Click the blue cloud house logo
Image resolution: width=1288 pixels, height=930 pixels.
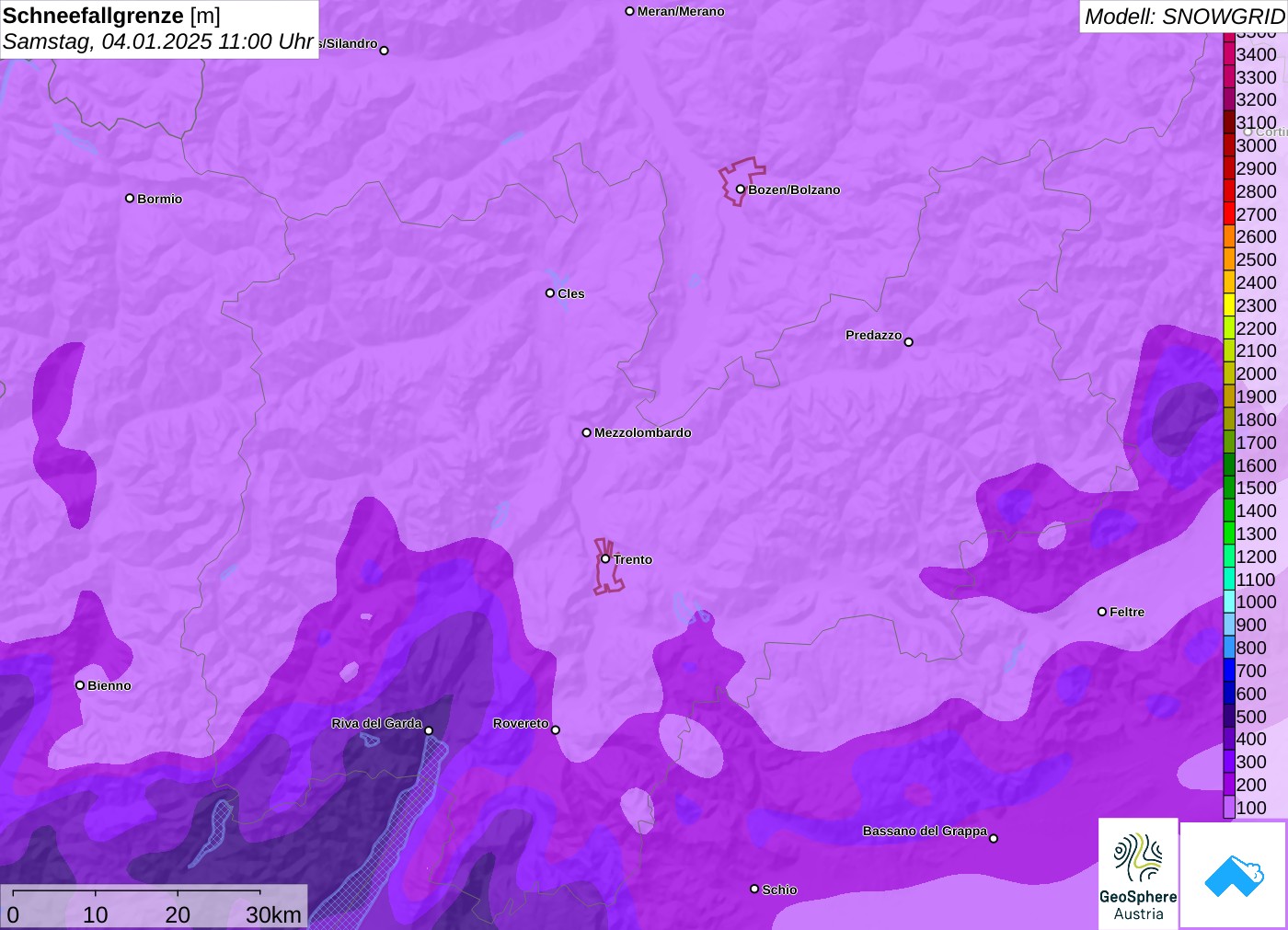click(x=1234, y=875)
